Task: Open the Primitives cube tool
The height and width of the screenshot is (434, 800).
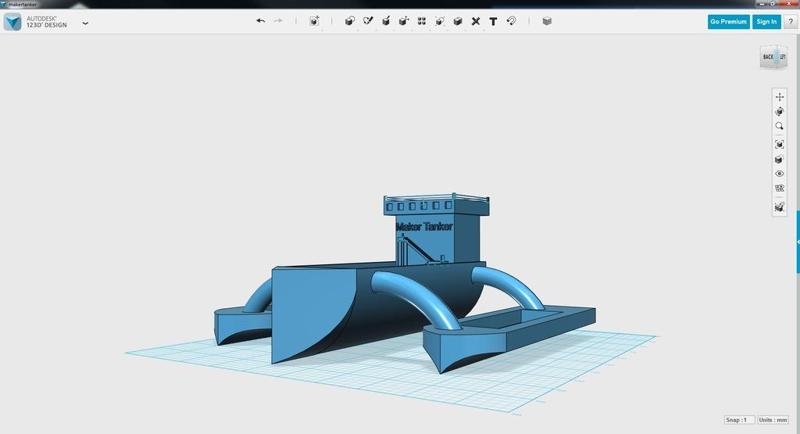Action: (x=350, y=21)
